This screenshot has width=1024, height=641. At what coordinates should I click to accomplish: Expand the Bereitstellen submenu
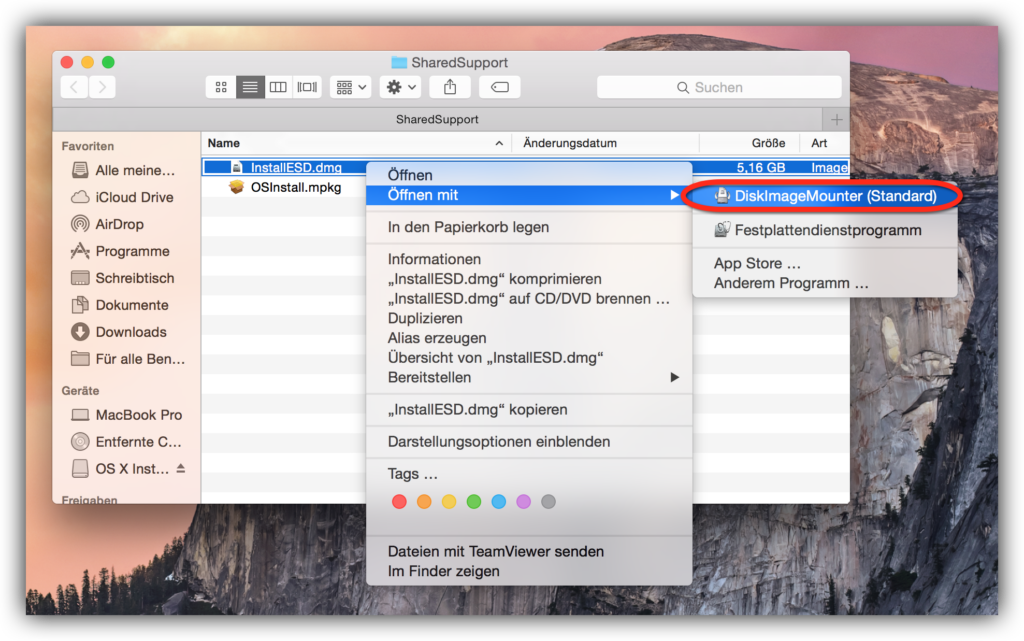[529, 377]
